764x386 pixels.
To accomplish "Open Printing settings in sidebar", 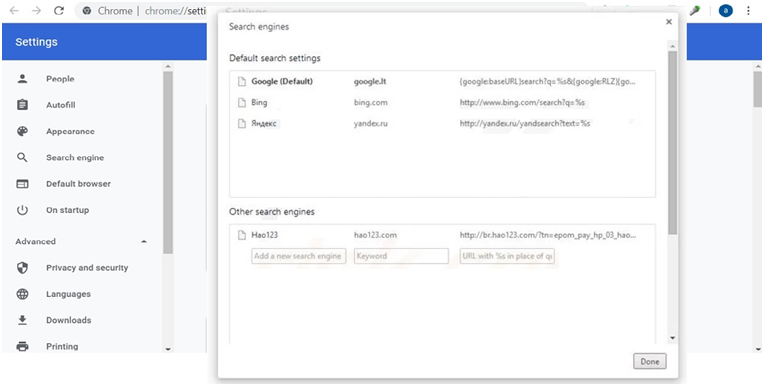I will click(62, 347).
